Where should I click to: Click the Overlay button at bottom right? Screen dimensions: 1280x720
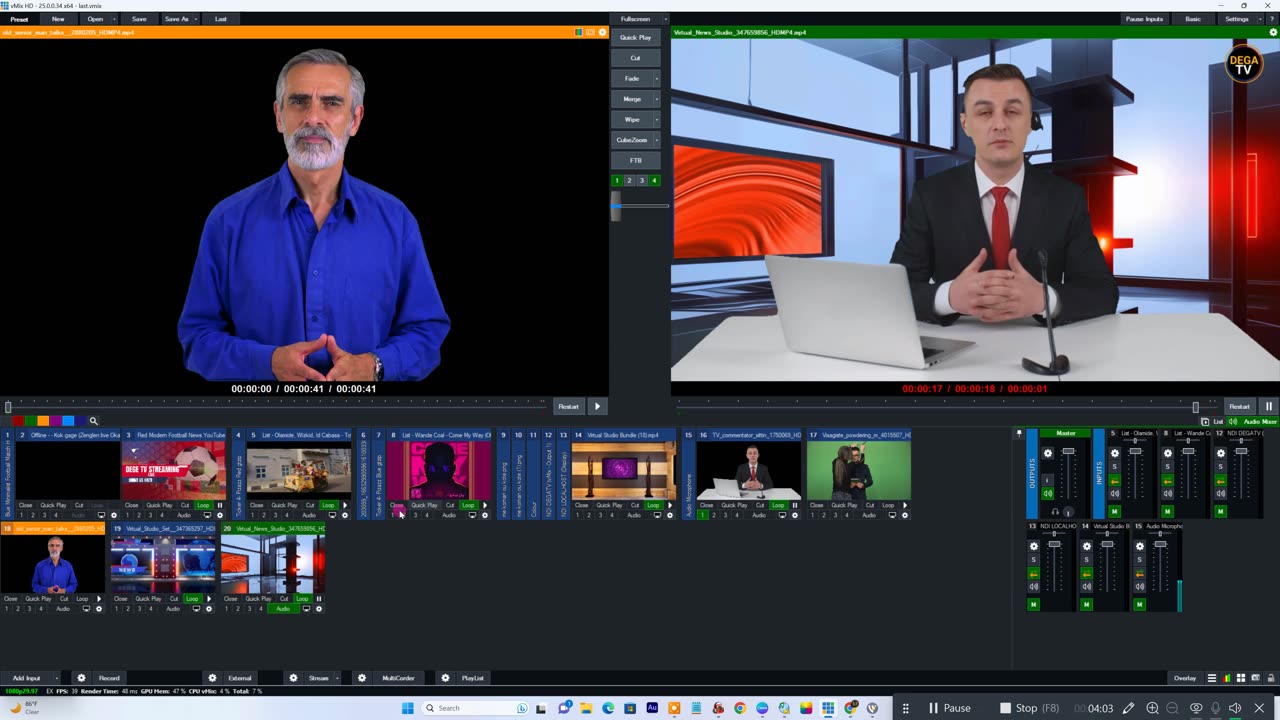pyautogui.click(x=1185, y=678)
